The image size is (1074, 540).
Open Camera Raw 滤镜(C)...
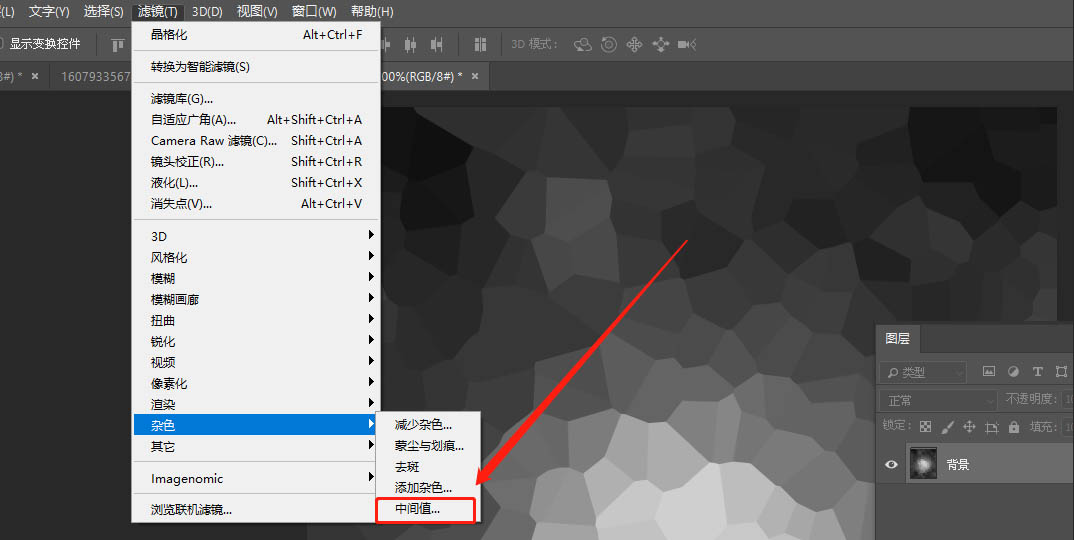[255, 140]
